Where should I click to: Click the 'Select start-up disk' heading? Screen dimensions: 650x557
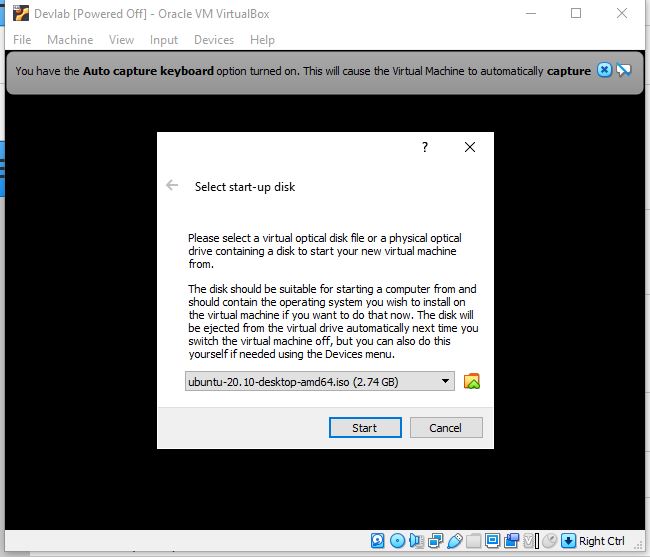pyautogui.click(x=245, y=187)
